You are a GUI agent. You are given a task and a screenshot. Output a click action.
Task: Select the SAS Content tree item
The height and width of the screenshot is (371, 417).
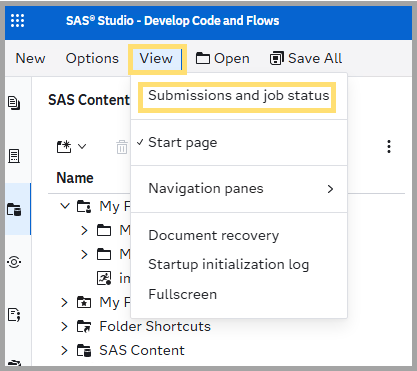[142, 351]
